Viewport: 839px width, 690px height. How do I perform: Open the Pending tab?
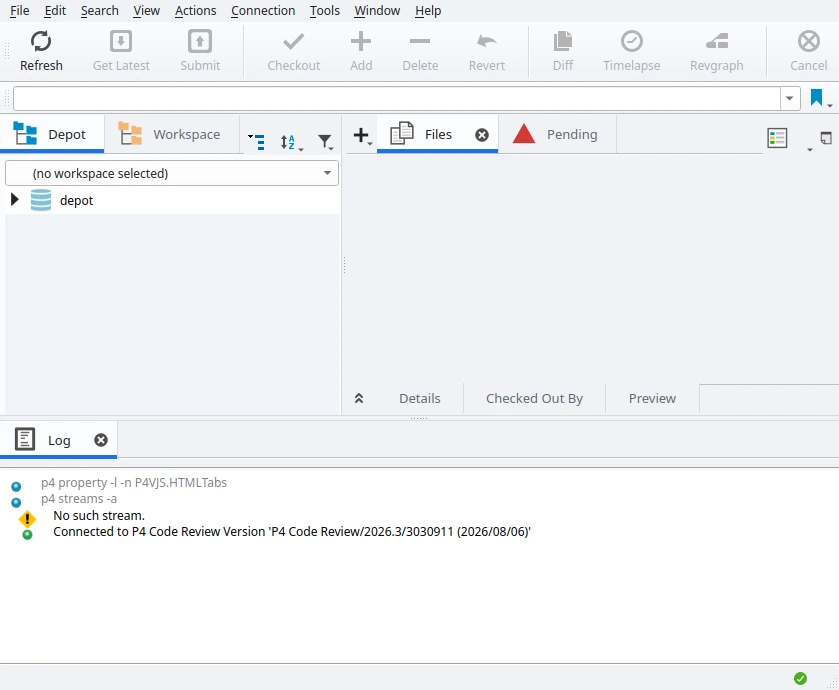(x=556, y=134)
